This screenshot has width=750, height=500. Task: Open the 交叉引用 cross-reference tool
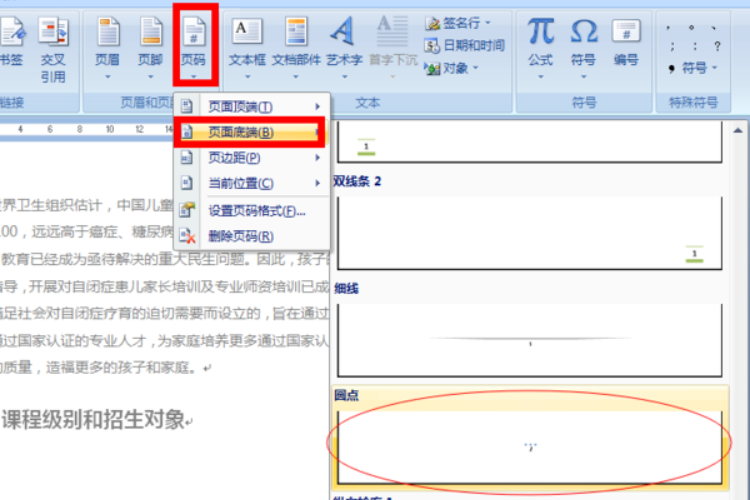click(53, 49)
